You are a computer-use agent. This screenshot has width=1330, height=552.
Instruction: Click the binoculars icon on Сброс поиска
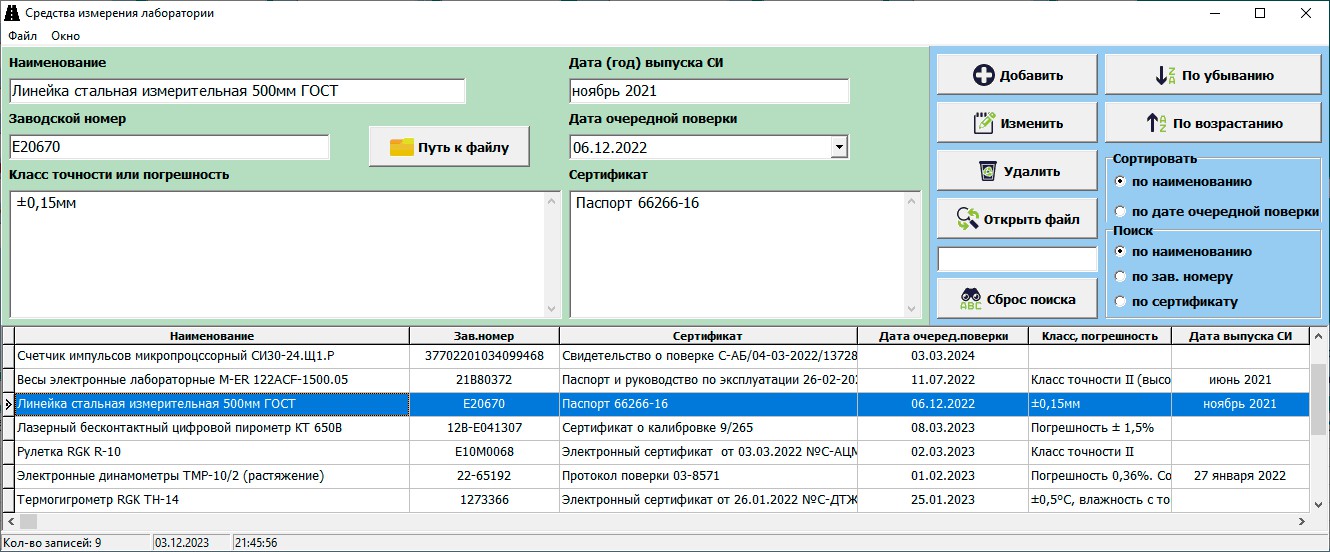tap(970, 299)
